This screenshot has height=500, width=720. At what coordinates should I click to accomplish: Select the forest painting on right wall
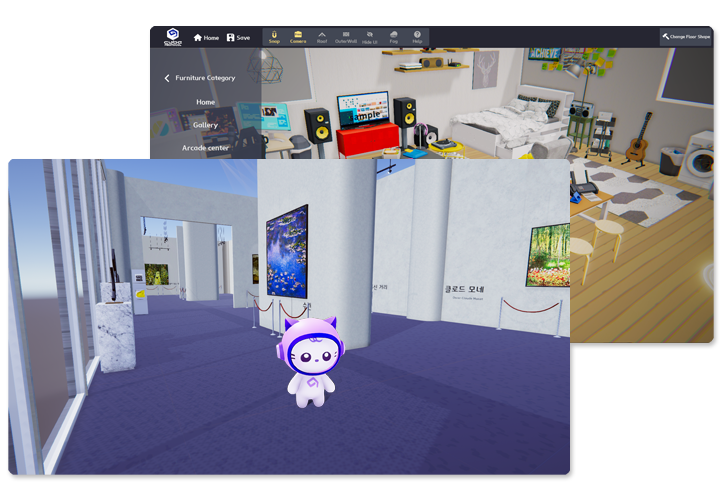point(548,255)
